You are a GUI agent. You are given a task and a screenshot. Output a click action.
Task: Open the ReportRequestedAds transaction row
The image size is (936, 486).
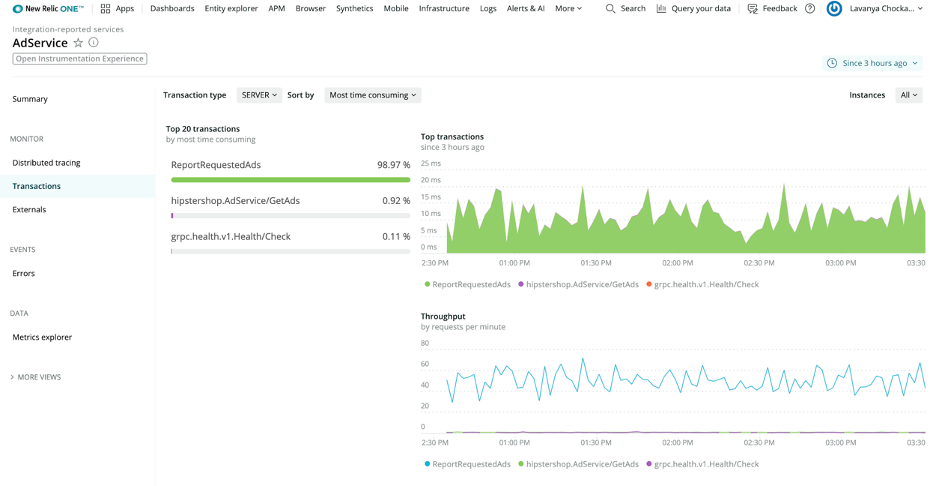click(x=291, y=170)
